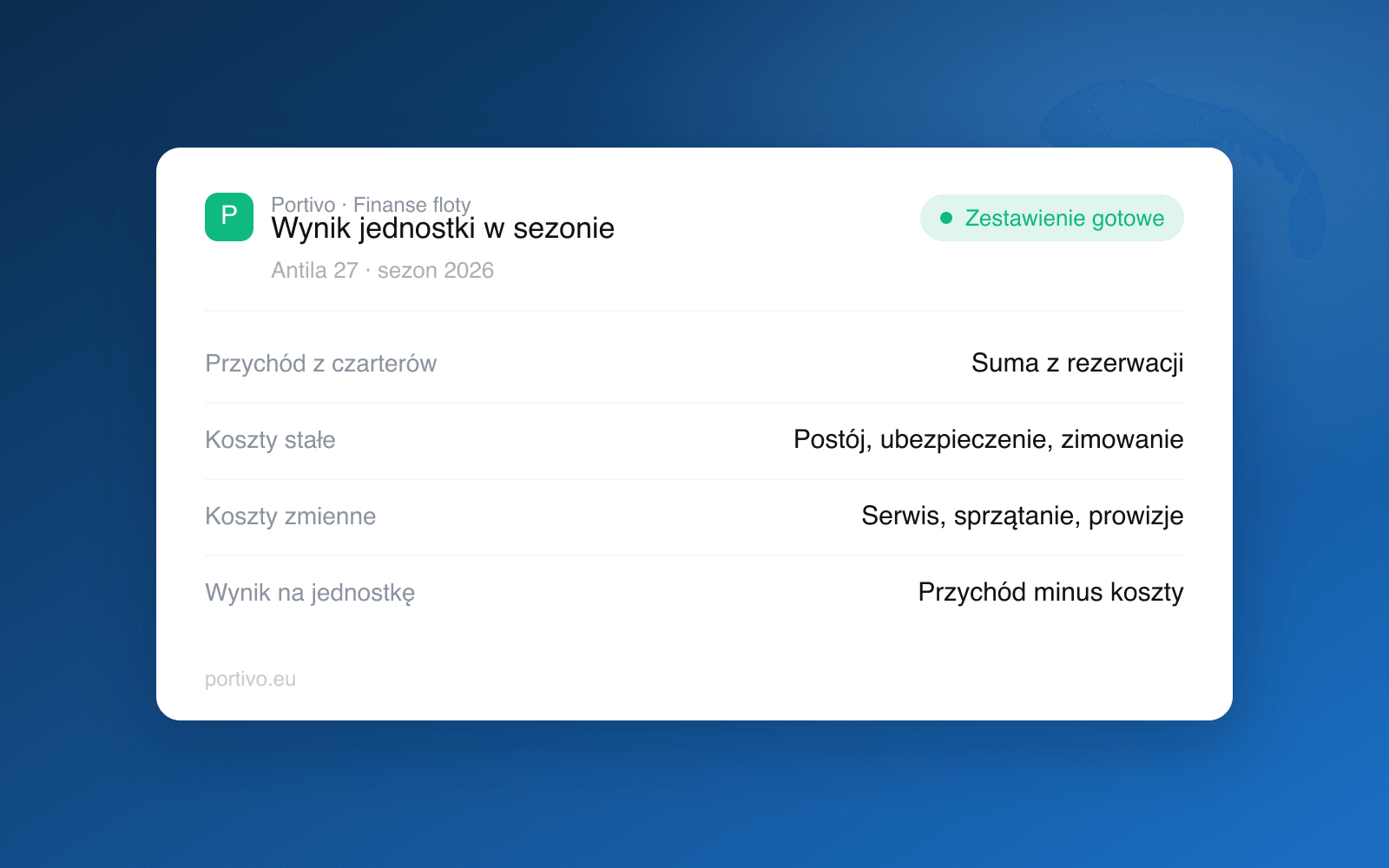This screenshot has width=1389, height=868.
Task: Click the 'Przychód minus koszty' value
Action: tap(1050, 592)
